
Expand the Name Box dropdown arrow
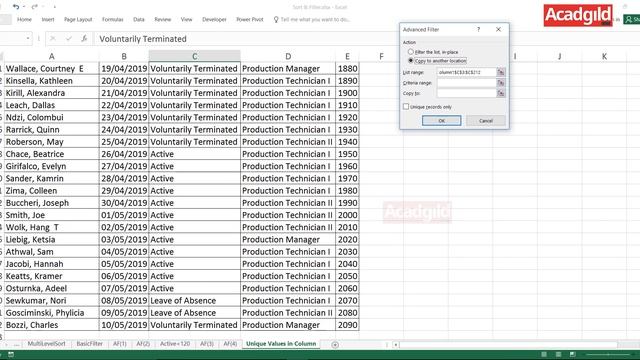pos(28,38)
